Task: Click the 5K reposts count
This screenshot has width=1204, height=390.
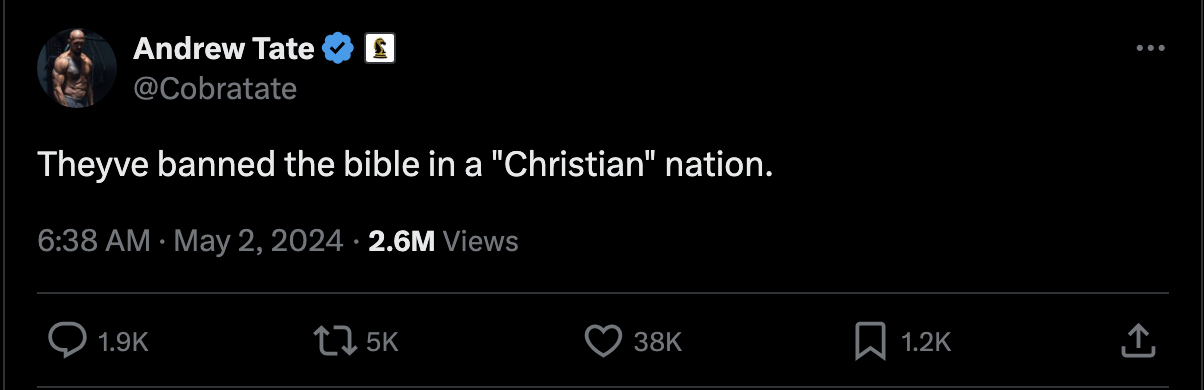Action: (382, 342)
